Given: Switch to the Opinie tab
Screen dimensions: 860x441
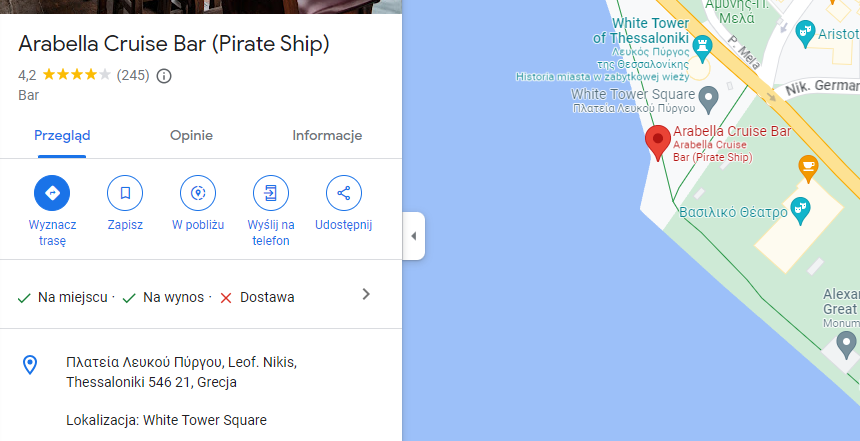Looking at the screenshot, I should [191, 136].
